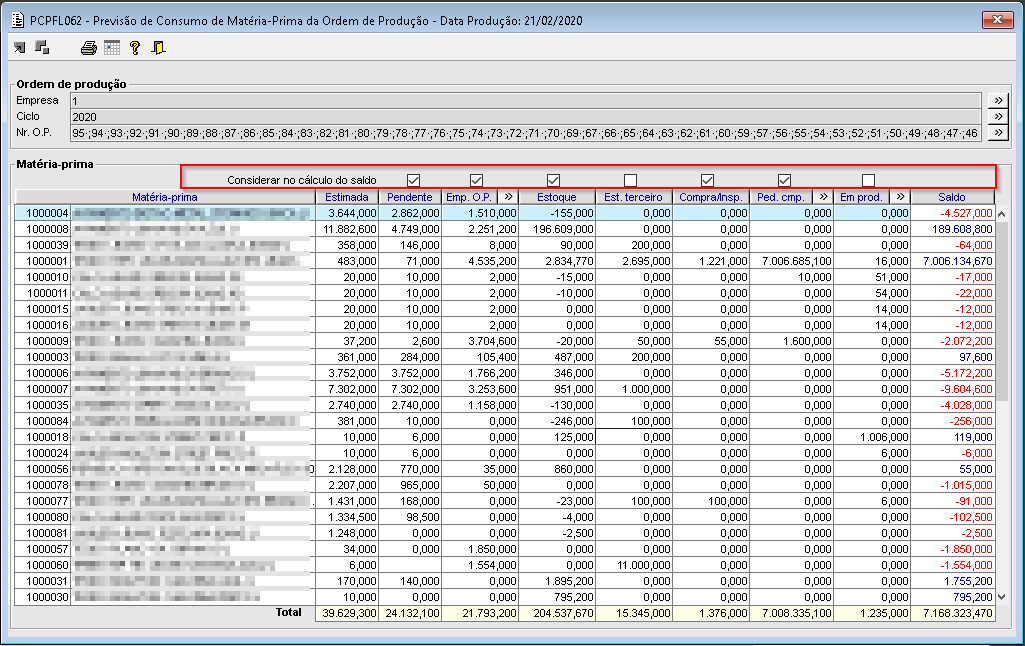Click the Emp. O.P. column header

[x=470, y=197]
